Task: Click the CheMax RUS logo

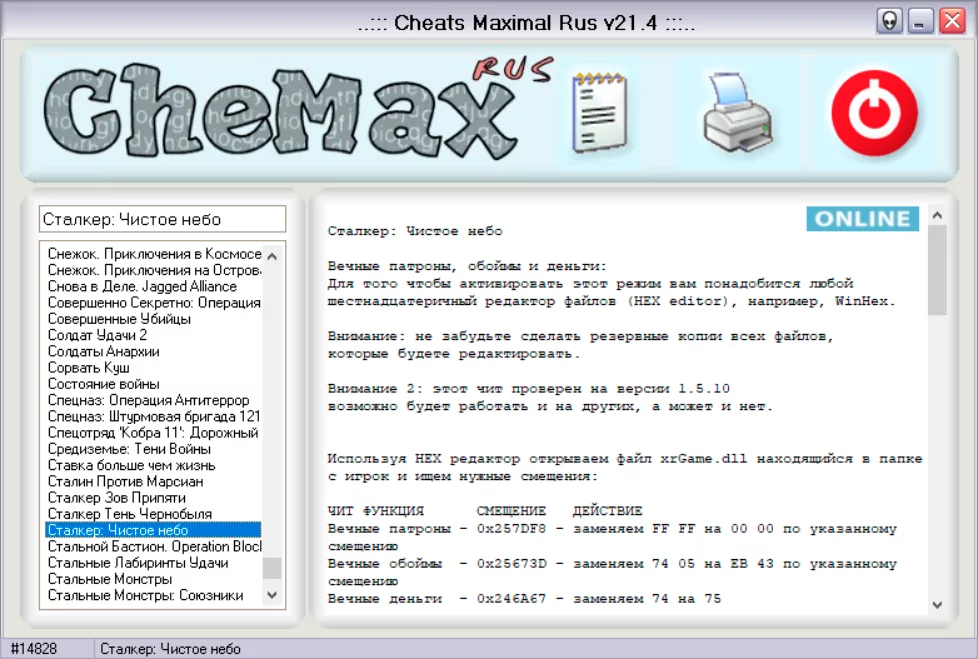Action: 298,110
